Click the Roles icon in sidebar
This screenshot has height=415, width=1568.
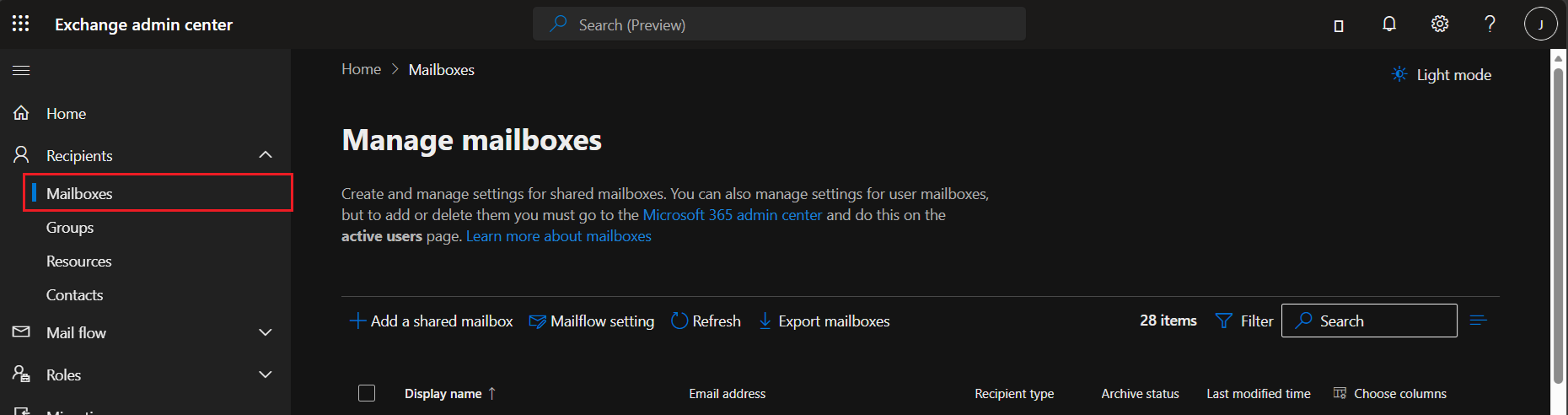click(21, 374)
